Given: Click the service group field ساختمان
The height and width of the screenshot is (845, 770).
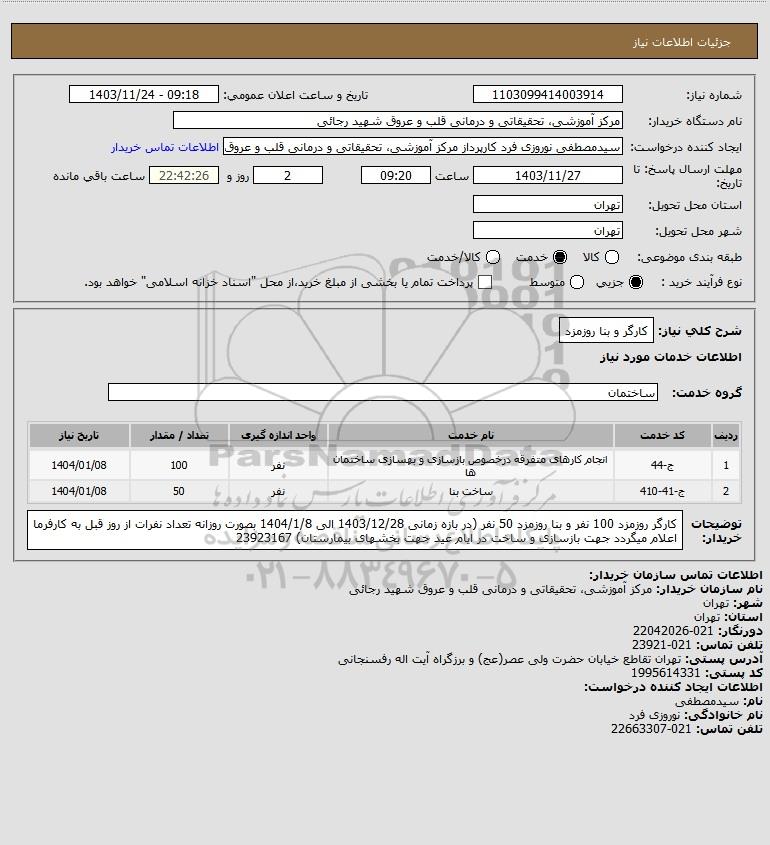Looking at the screenshot, I should [383, 392].
